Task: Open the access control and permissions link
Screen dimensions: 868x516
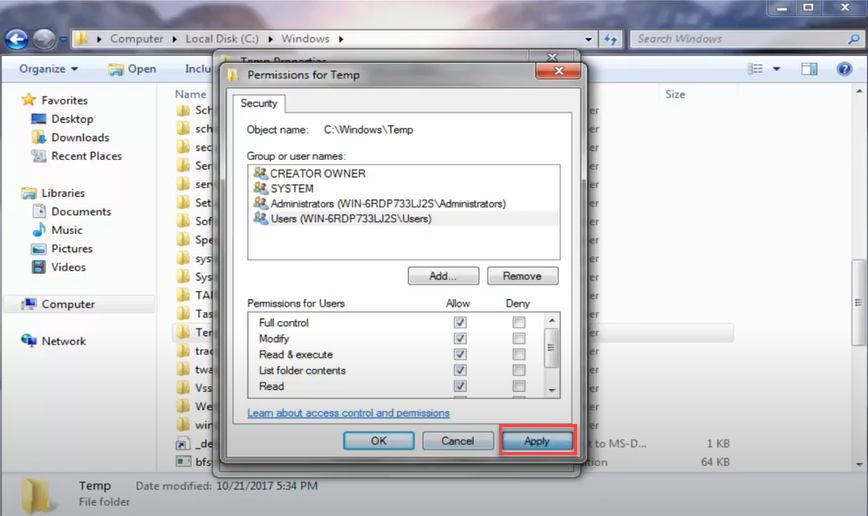Action: [348, 413]
